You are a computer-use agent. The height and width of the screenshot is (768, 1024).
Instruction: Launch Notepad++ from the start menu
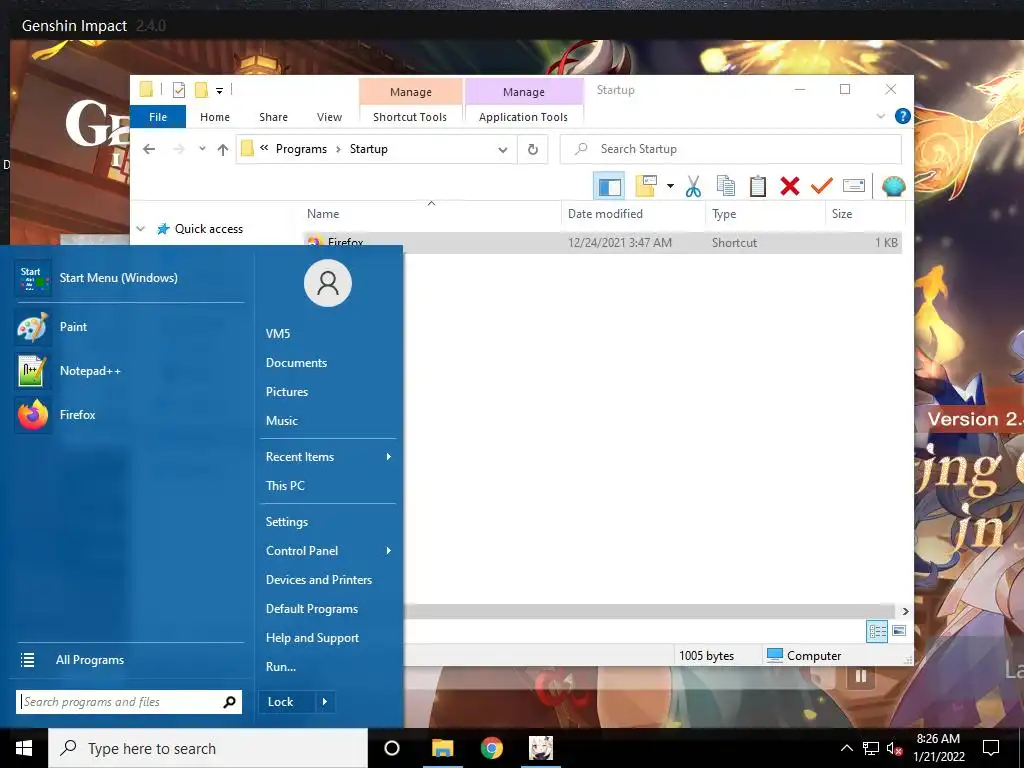click(129, 371)
